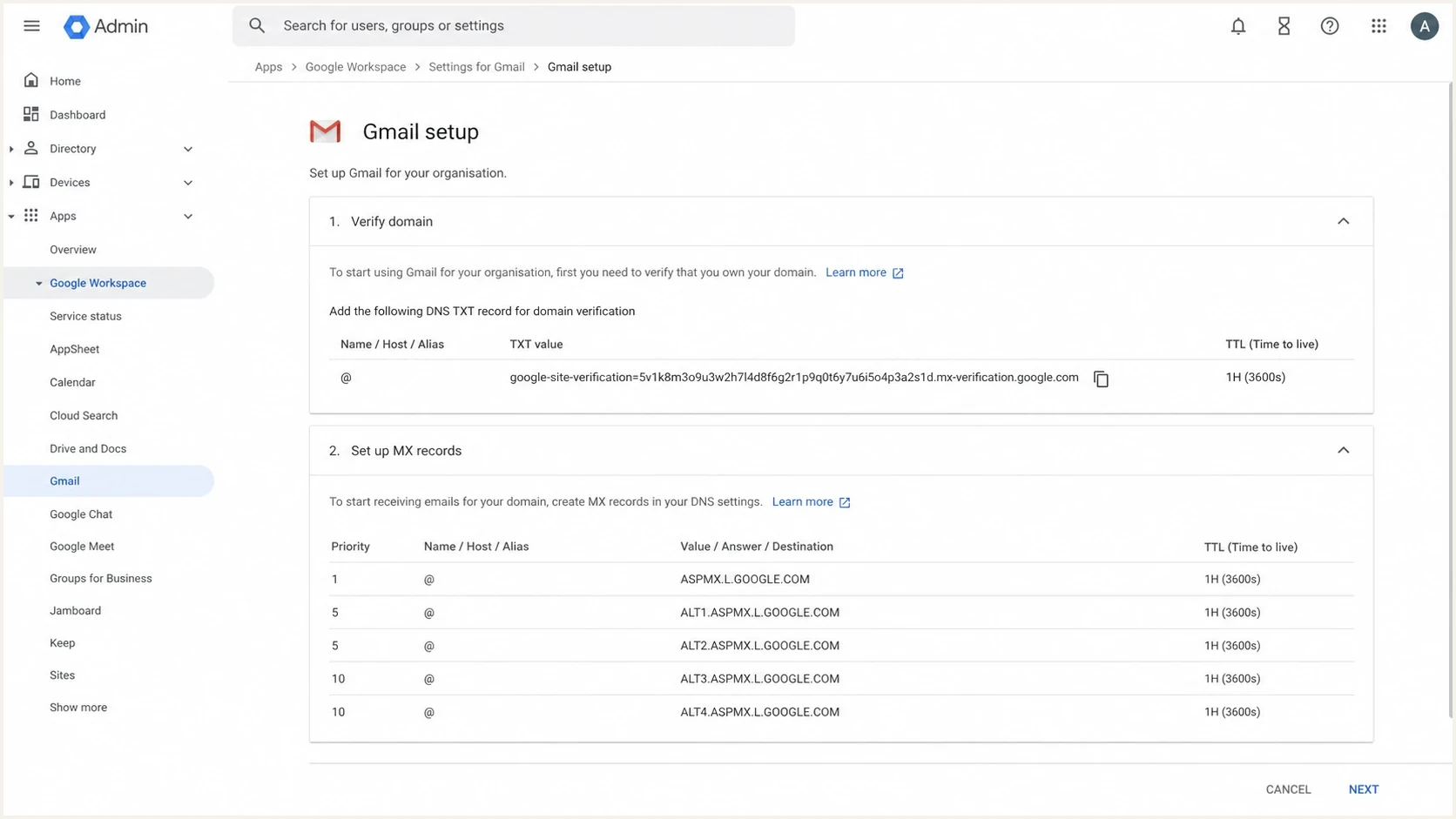Viewport: 1456px width, 819px height.
Task: Click the Devices icon in sidebar
Action: [31, 182]
